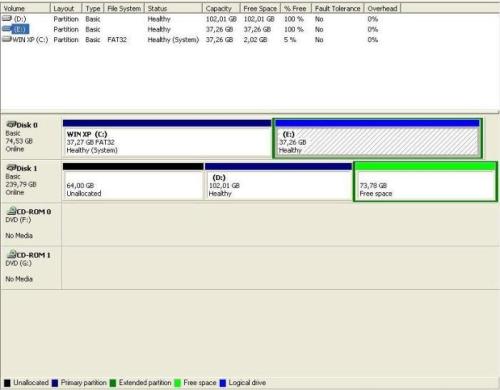The width and height of the screenshot is (500, 390).
Task: Click the No Media text under CD-ROM 1
Action: coord(19,279)
